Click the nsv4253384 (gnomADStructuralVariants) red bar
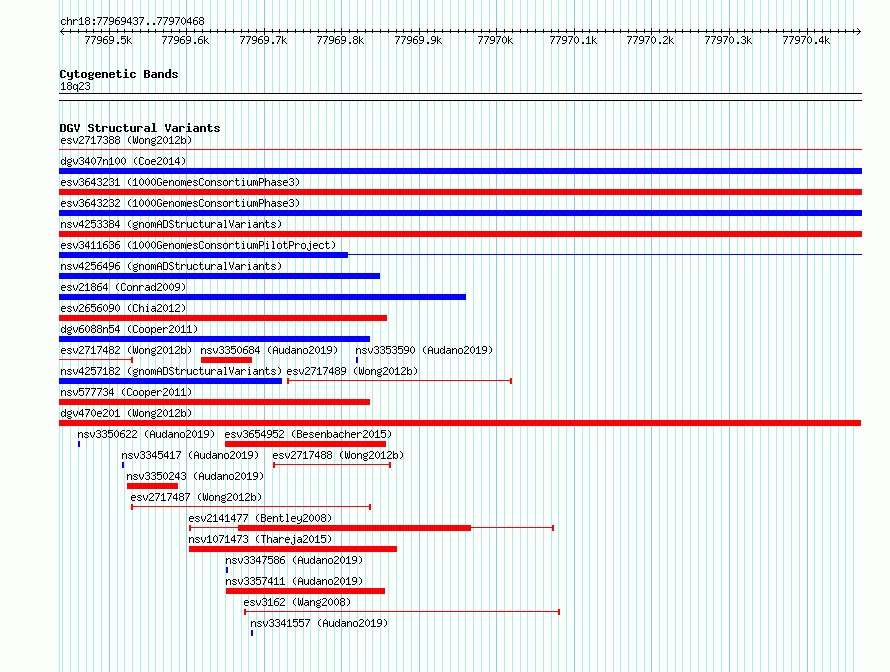 point(460,234)
